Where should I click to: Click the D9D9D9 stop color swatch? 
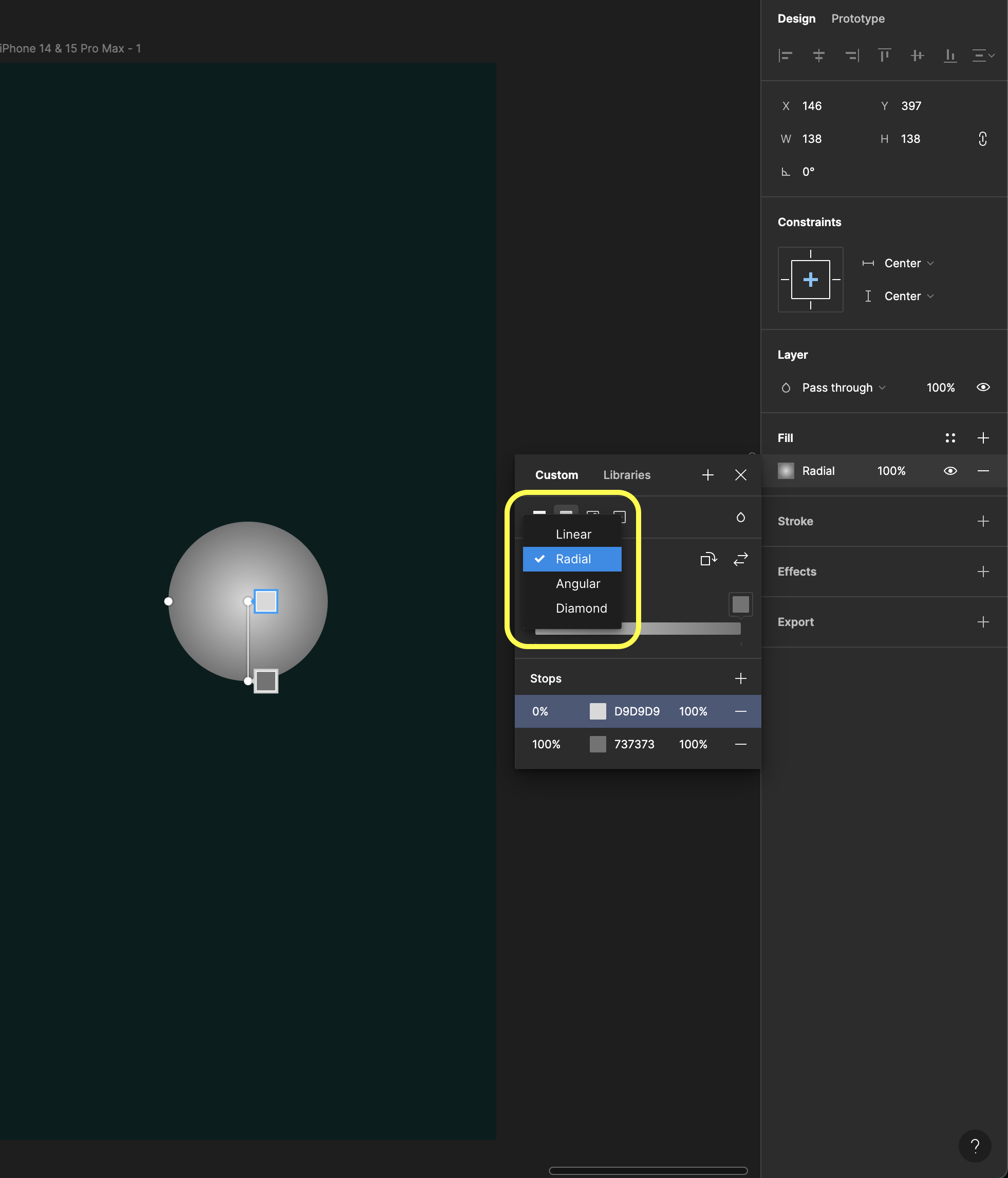coord(598,711)
